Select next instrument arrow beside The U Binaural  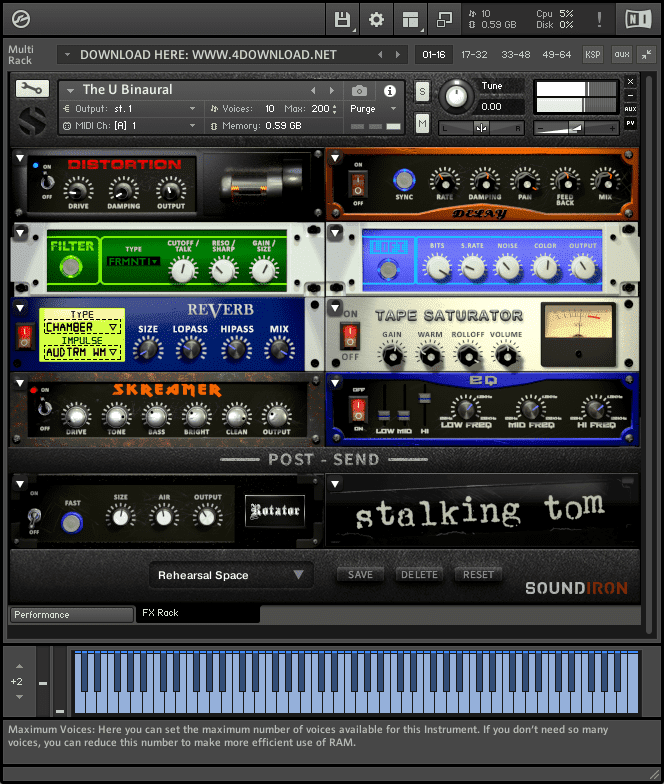(x=331, y=90)
